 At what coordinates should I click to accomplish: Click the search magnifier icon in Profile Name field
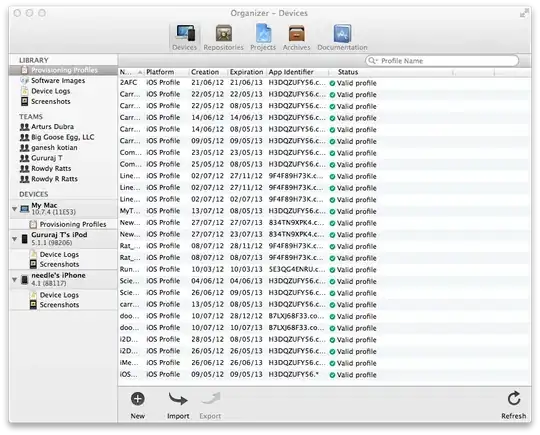click(373, 61)
